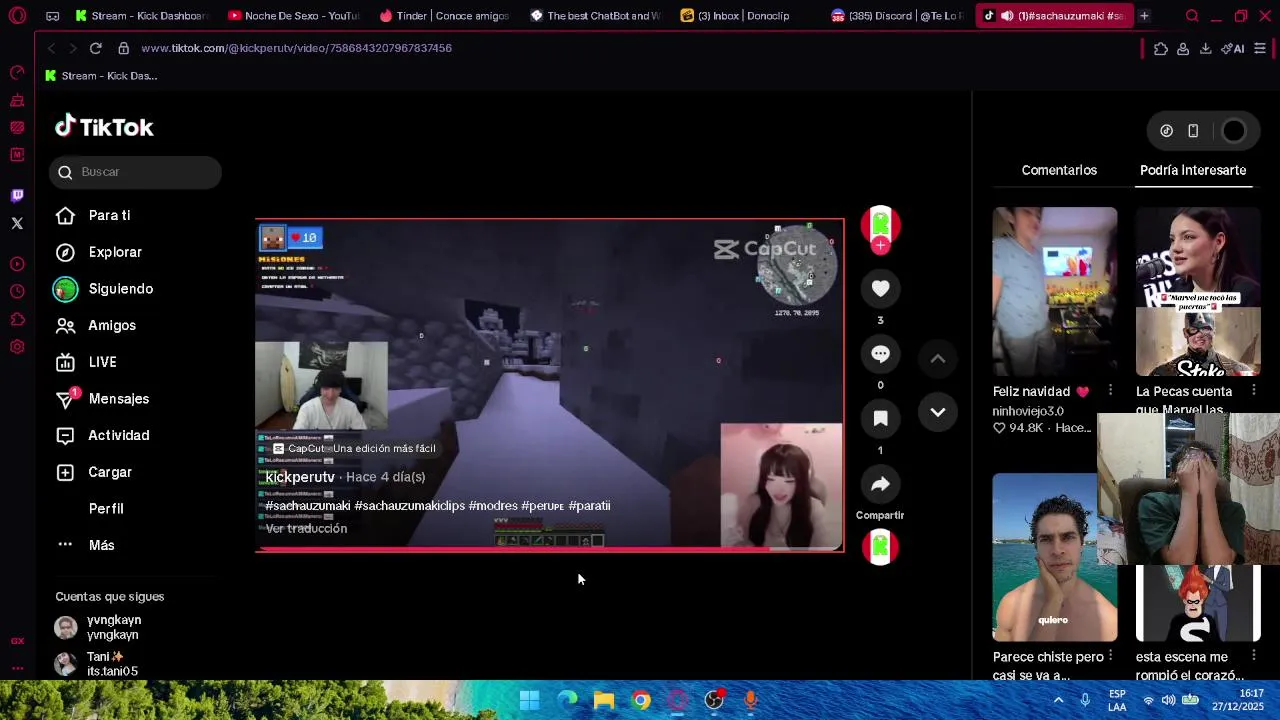Go to previous video with up arrow
1280x720 pixels.
coord(938,359)
